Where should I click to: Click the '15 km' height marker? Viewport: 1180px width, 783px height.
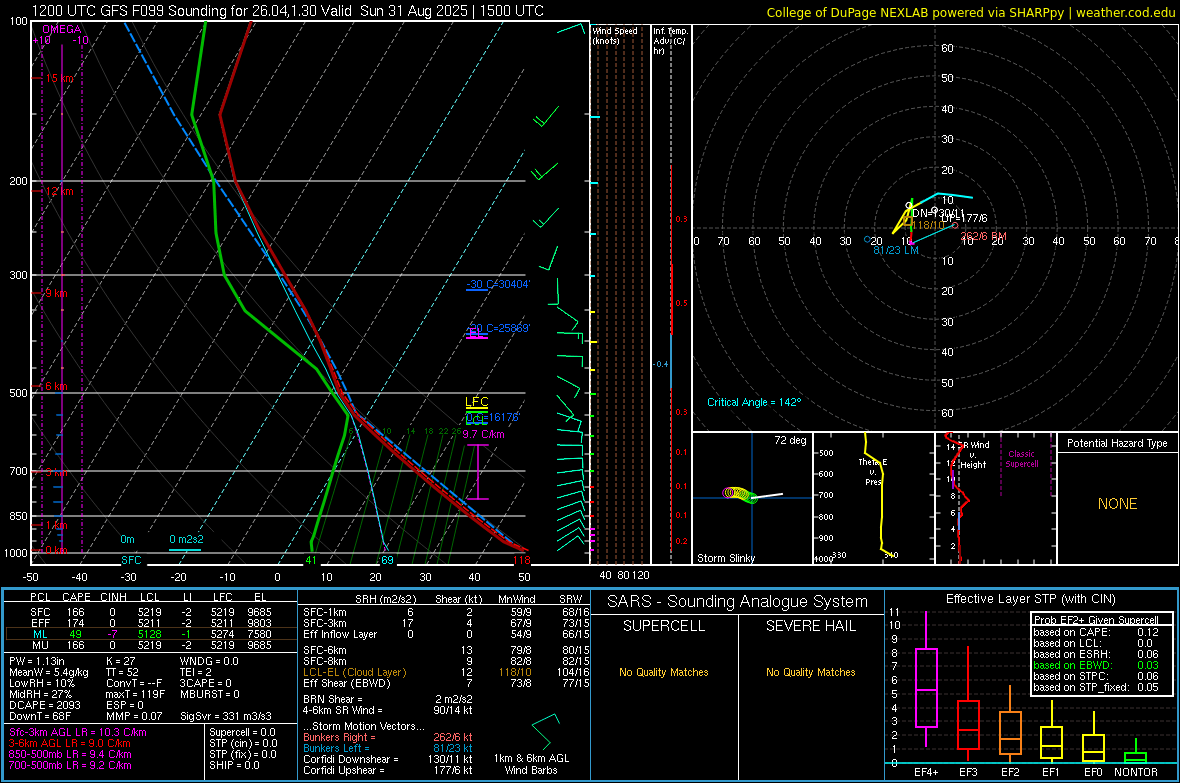click(x=59, y=78)
